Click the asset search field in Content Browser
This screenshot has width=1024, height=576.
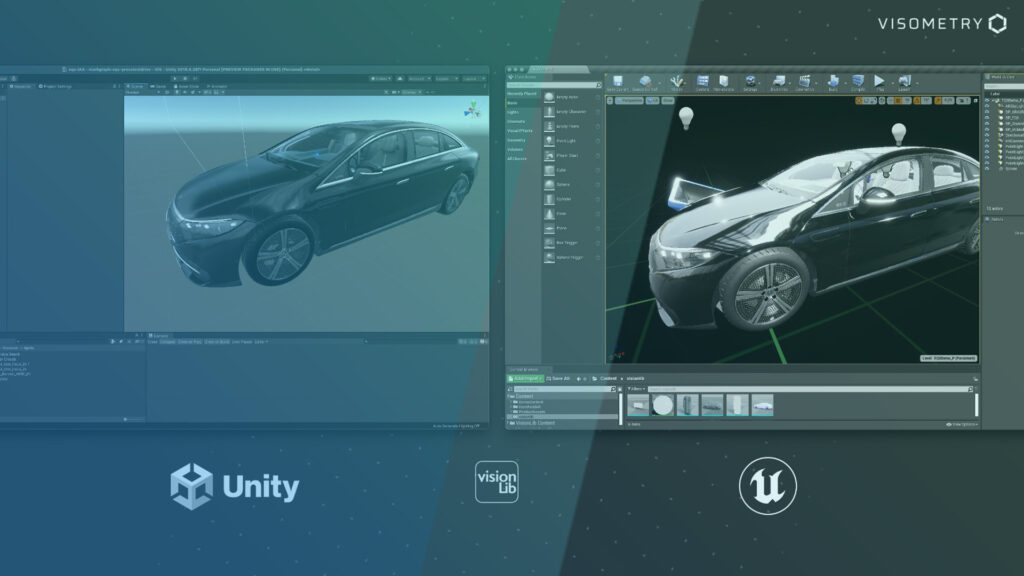[809, 389]
